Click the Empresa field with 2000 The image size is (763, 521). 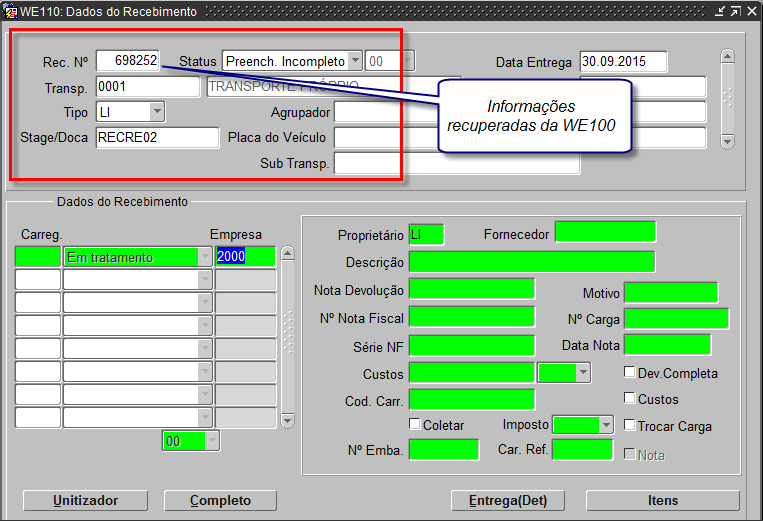pyautogui.click(x=245, y=257)
